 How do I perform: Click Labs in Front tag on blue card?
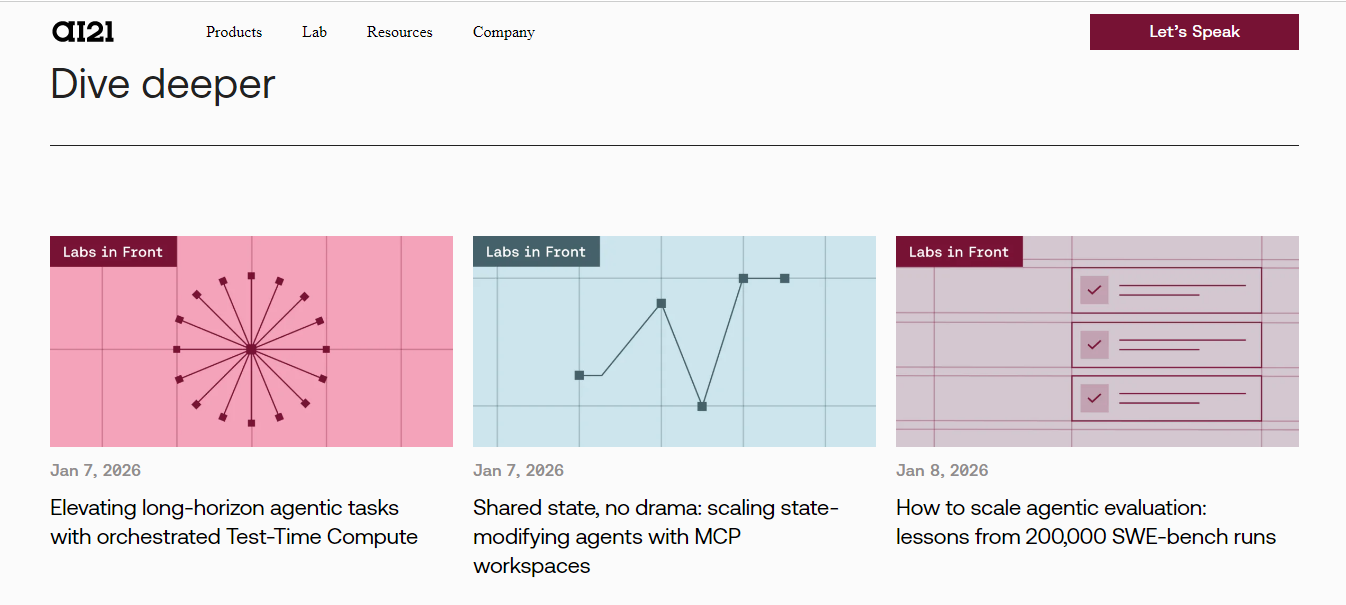pos(536,252)
